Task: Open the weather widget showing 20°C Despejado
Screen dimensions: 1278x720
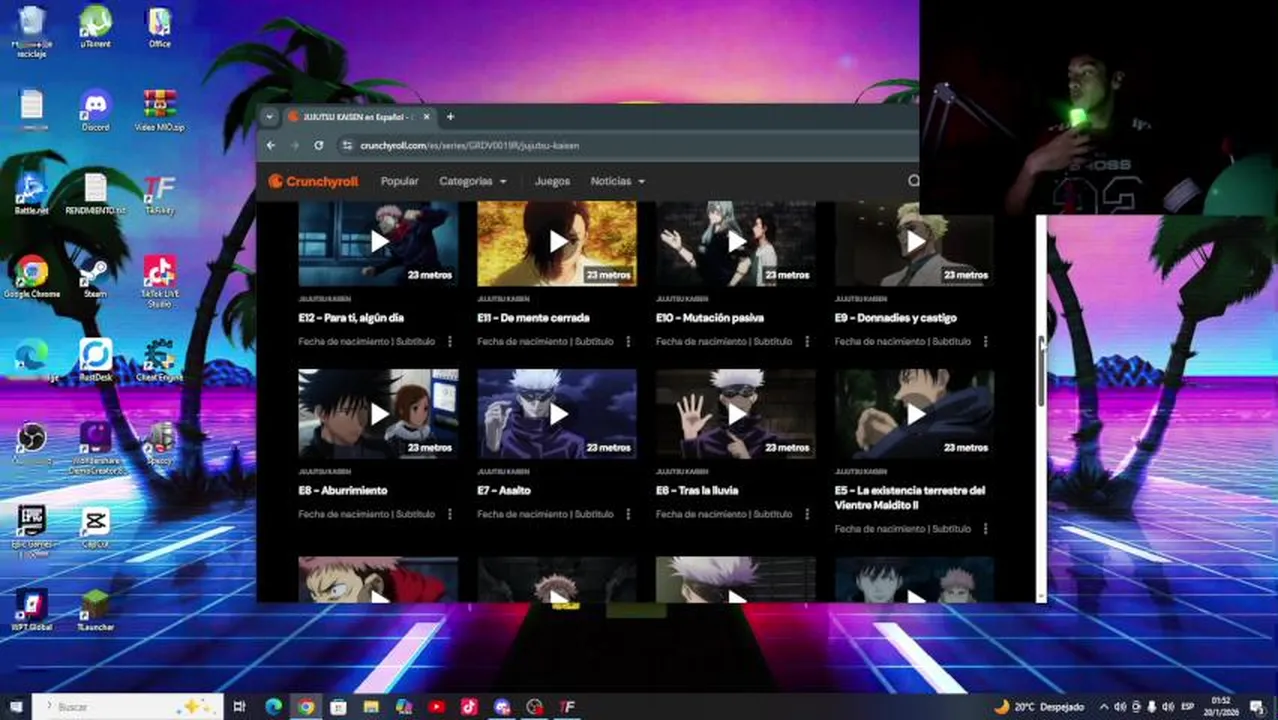Action: [1038, 707]
